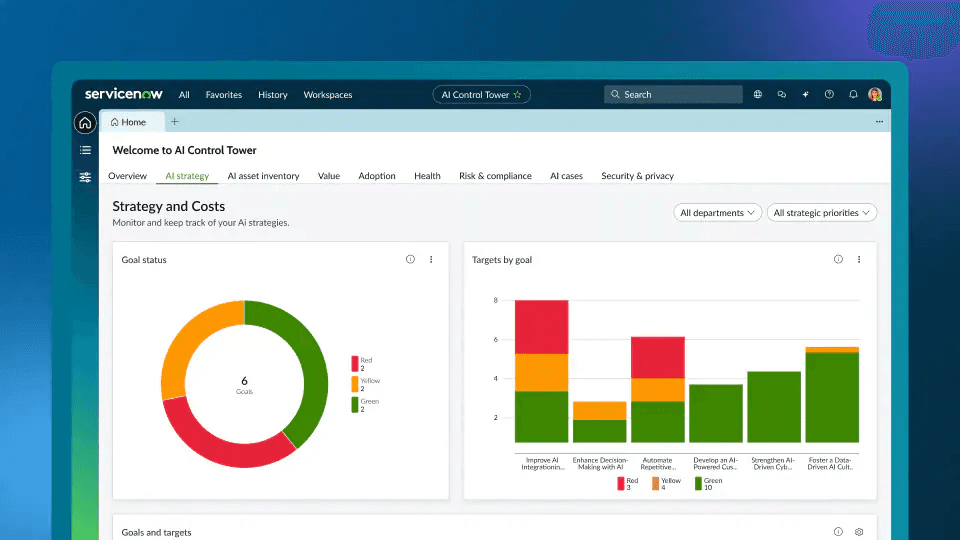Show info for Targets by goal card
Image resolution: width=960 pixels, height=540 pixels.
(838, 260)
